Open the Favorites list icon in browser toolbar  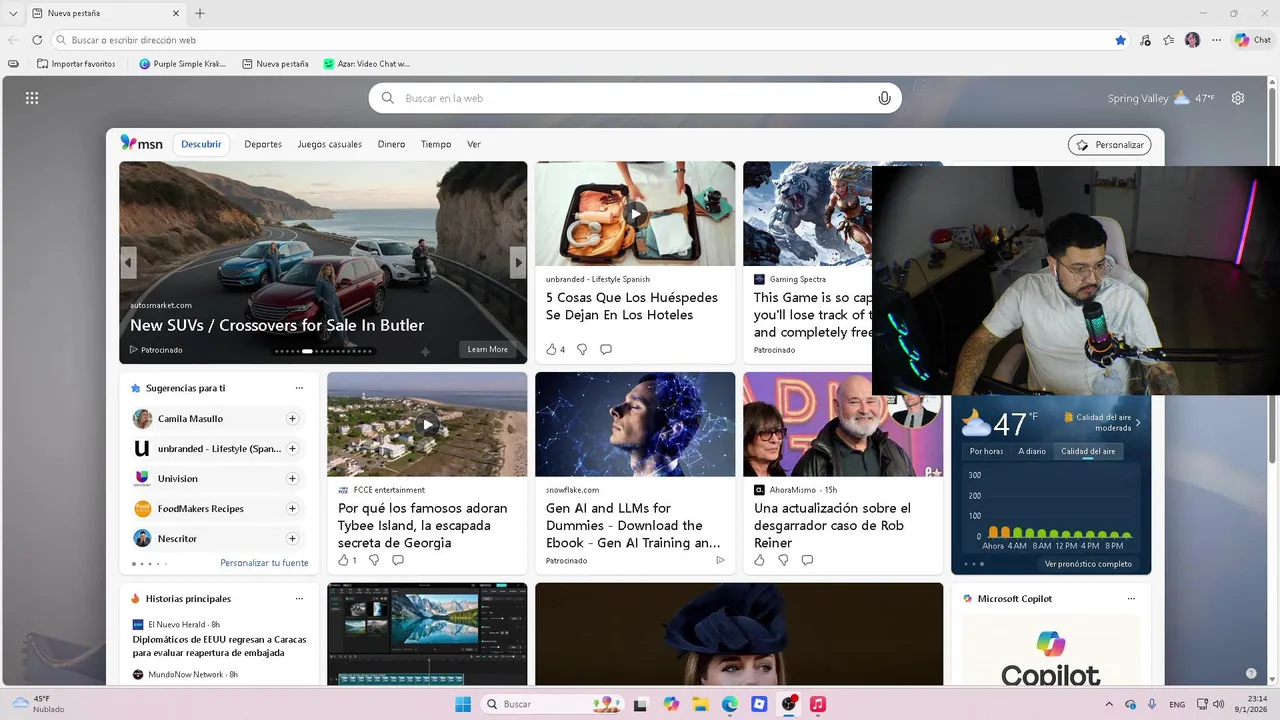(1168, 40)
